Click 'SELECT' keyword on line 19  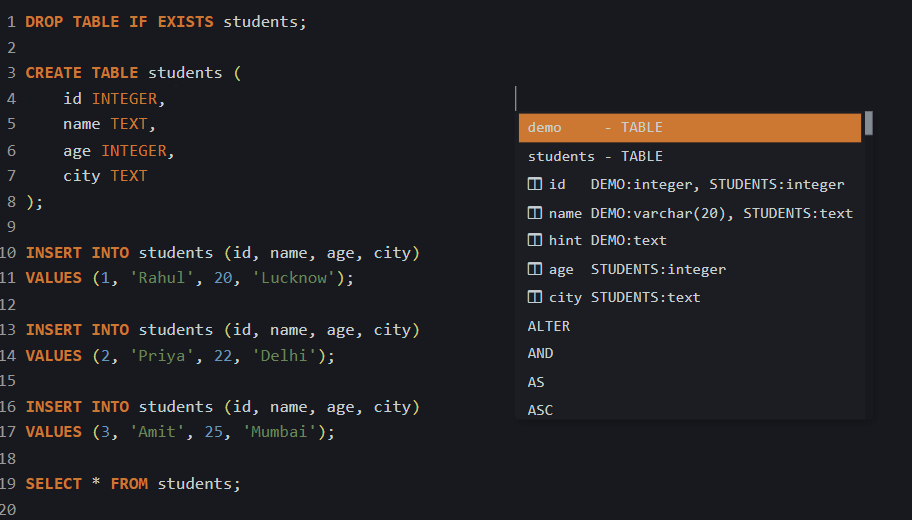(54, 484)
